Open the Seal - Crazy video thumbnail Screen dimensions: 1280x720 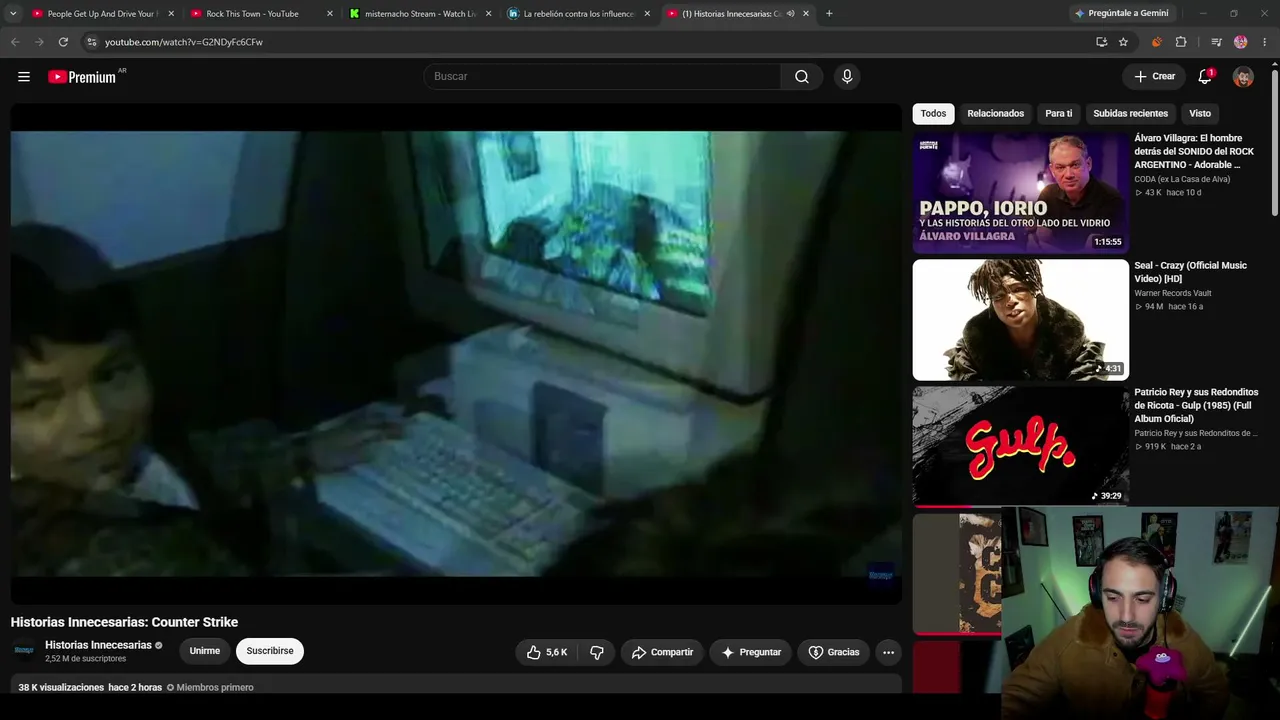[1021, 320]
